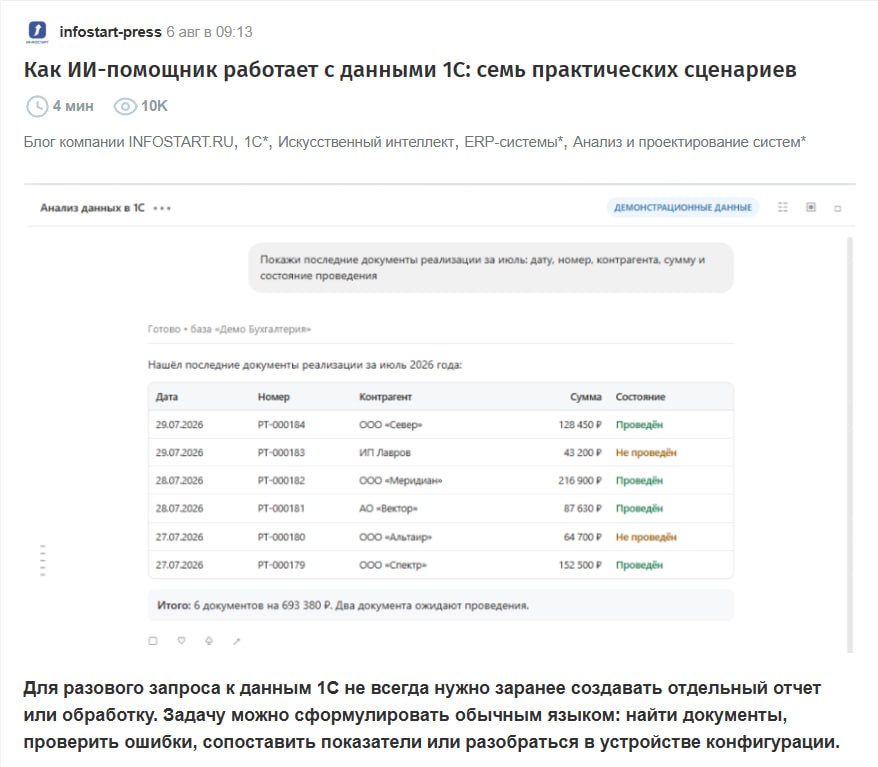Click the diagonal arrow share icon under the answer
Viewport: 878px width, 767px height.
click(237, 642)
